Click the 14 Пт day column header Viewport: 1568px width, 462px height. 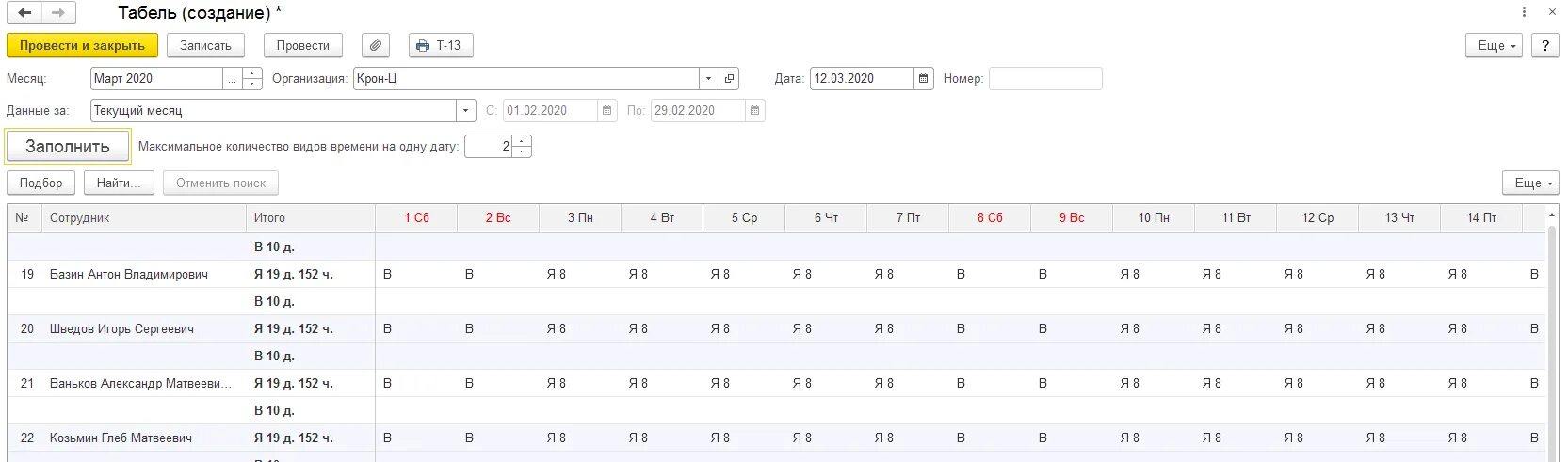click(x=1481, y=217)
